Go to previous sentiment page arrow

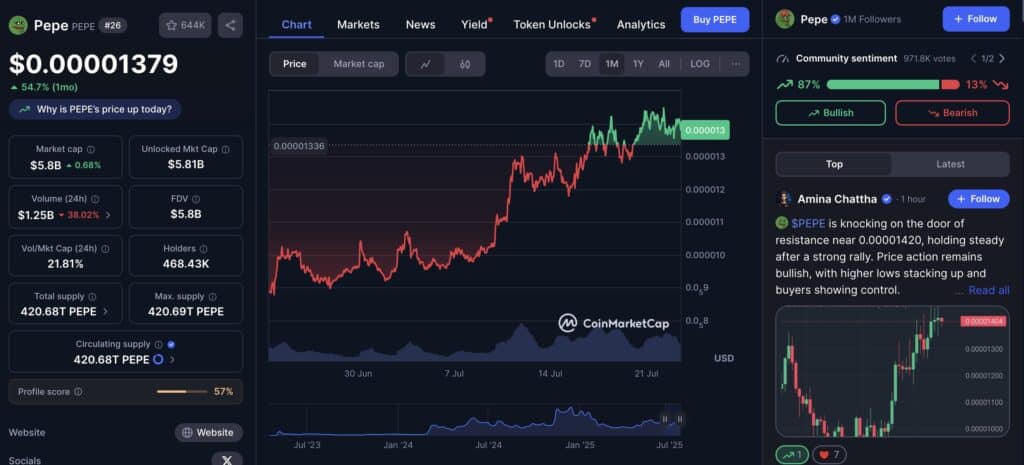[972, 59]
